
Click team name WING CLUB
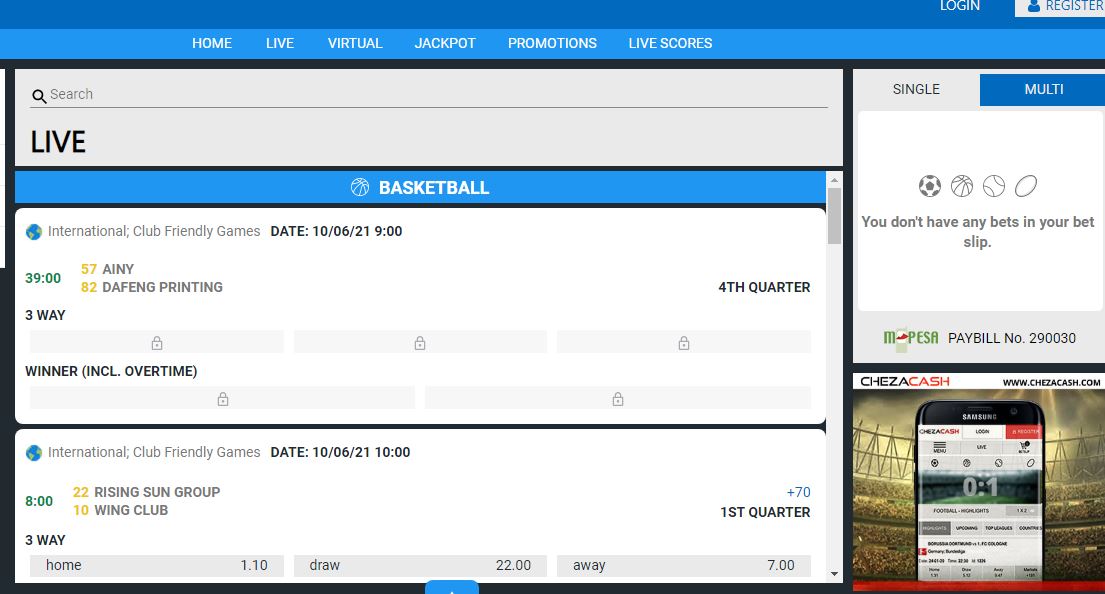click(131, 510)
